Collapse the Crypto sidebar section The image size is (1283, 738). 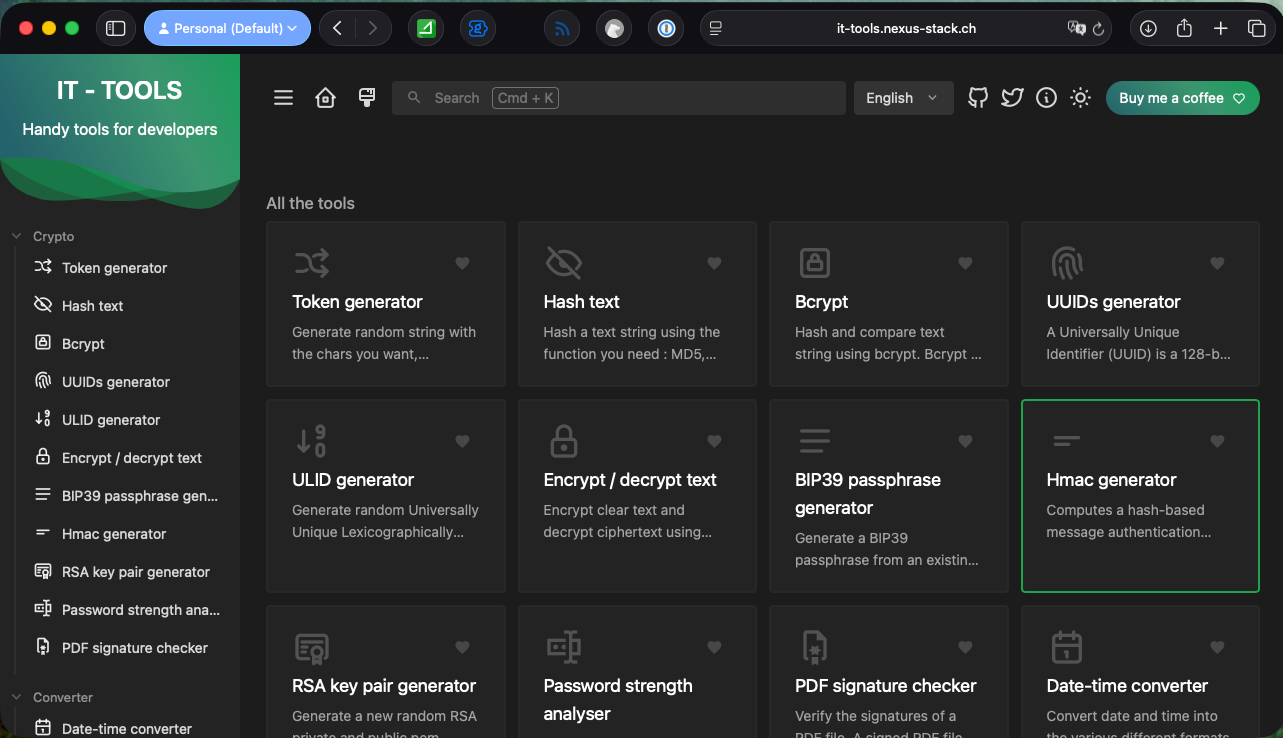point(44,237)
